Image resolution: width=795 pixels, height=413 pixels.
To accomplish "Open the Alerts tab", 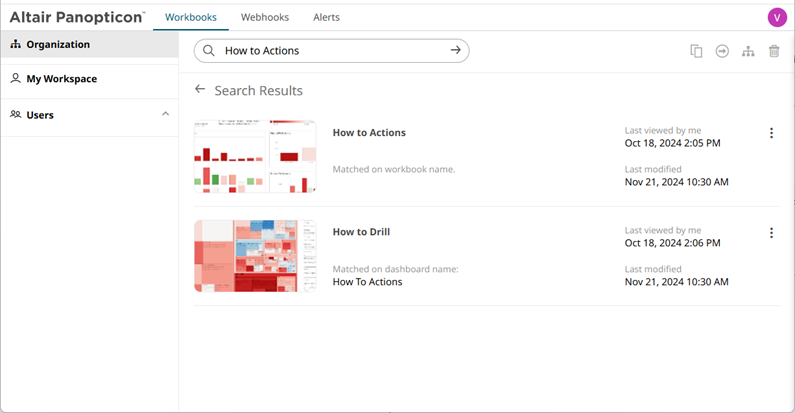I will tap(326, 17).
